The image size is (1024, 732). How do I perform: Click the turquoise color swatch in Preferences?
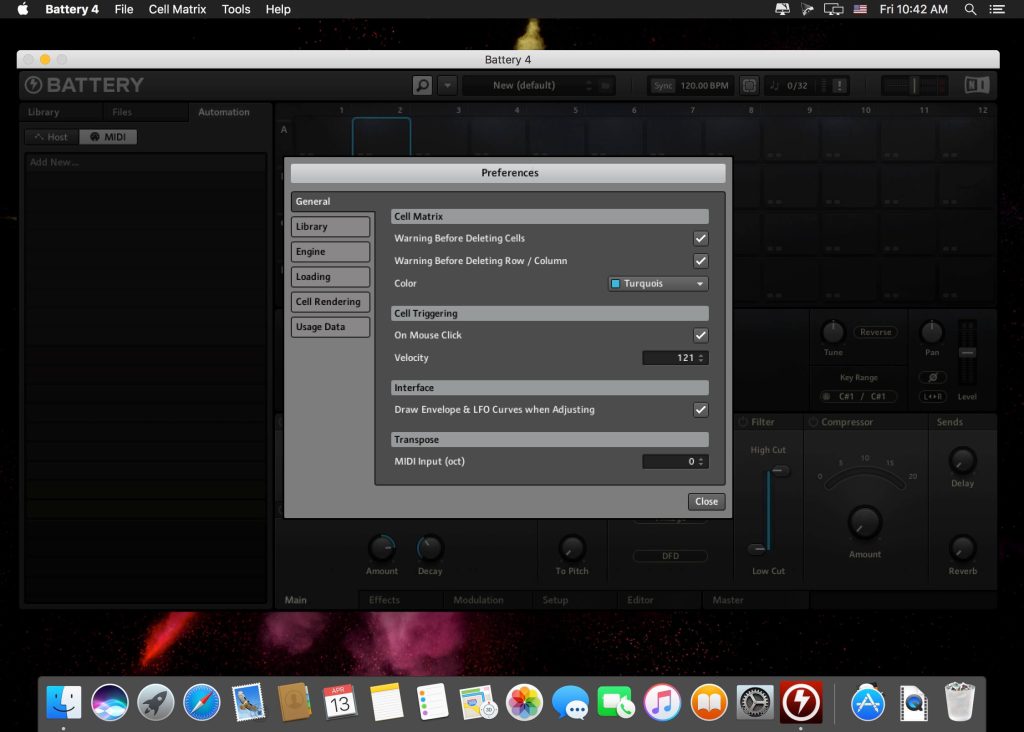pyautogui.click(x=615, y=283)
